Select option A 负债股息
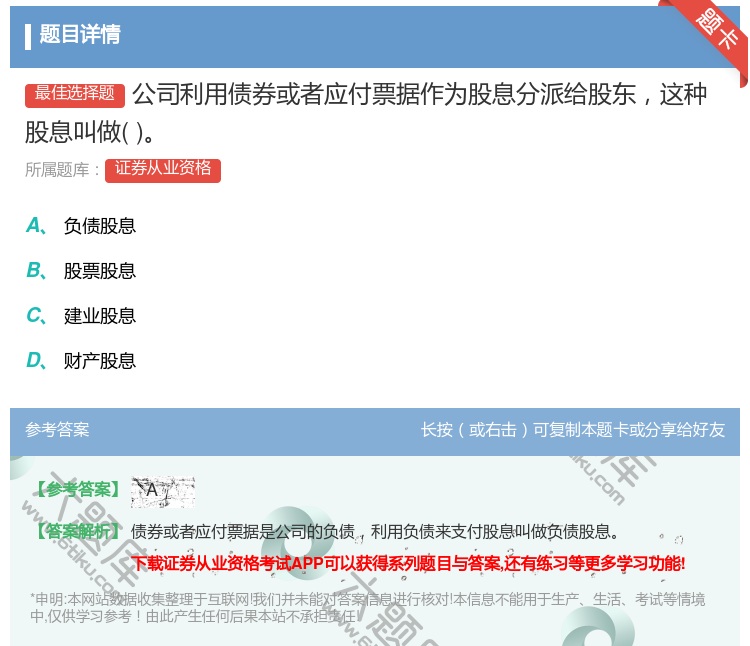750x646 pixels. [81, 226]
